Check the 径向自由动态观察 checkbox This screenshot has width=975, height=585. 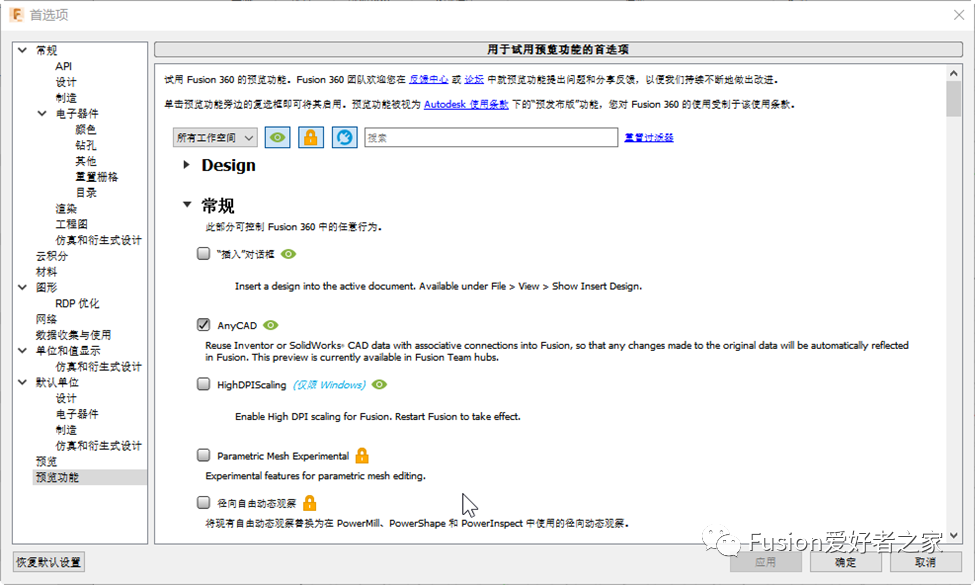coord(203,502)
